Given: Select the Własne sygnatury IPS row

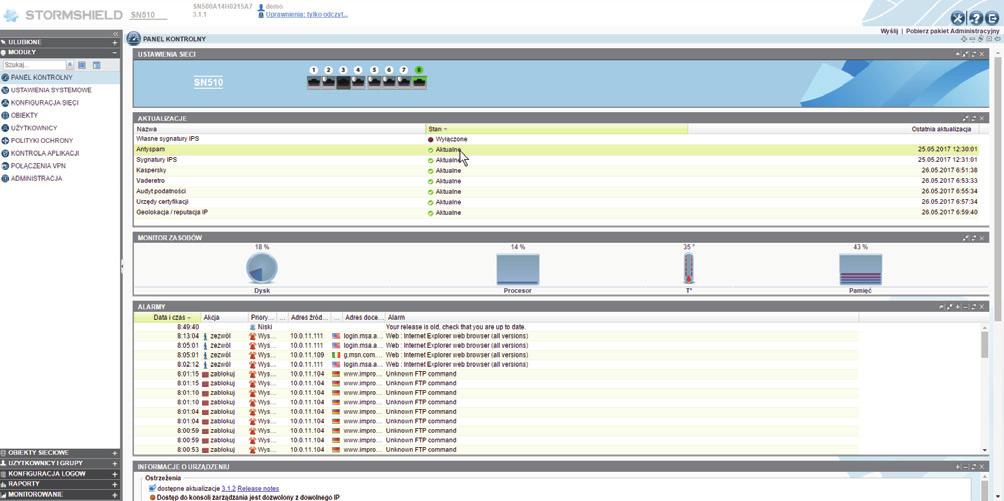Looking at the screenshot, I should click(x=556, y=139).
